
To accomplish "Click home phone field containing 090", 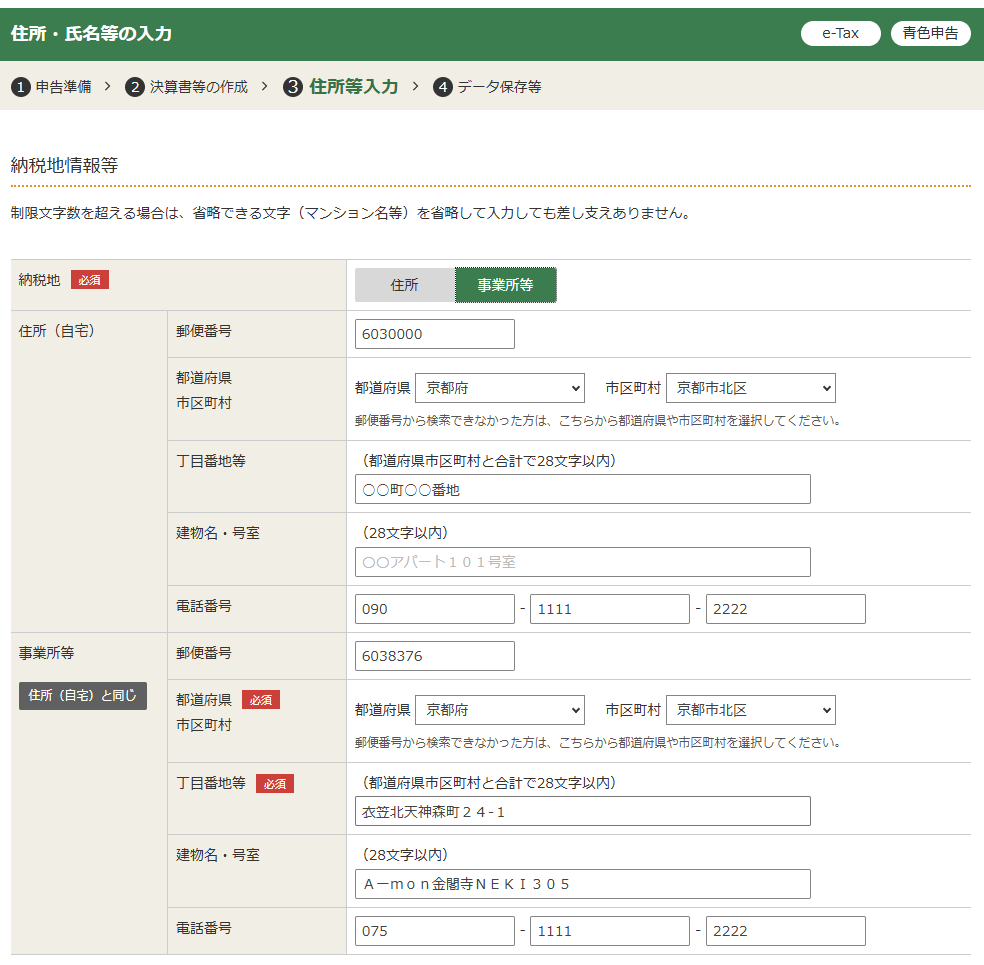I will (434, 609).
